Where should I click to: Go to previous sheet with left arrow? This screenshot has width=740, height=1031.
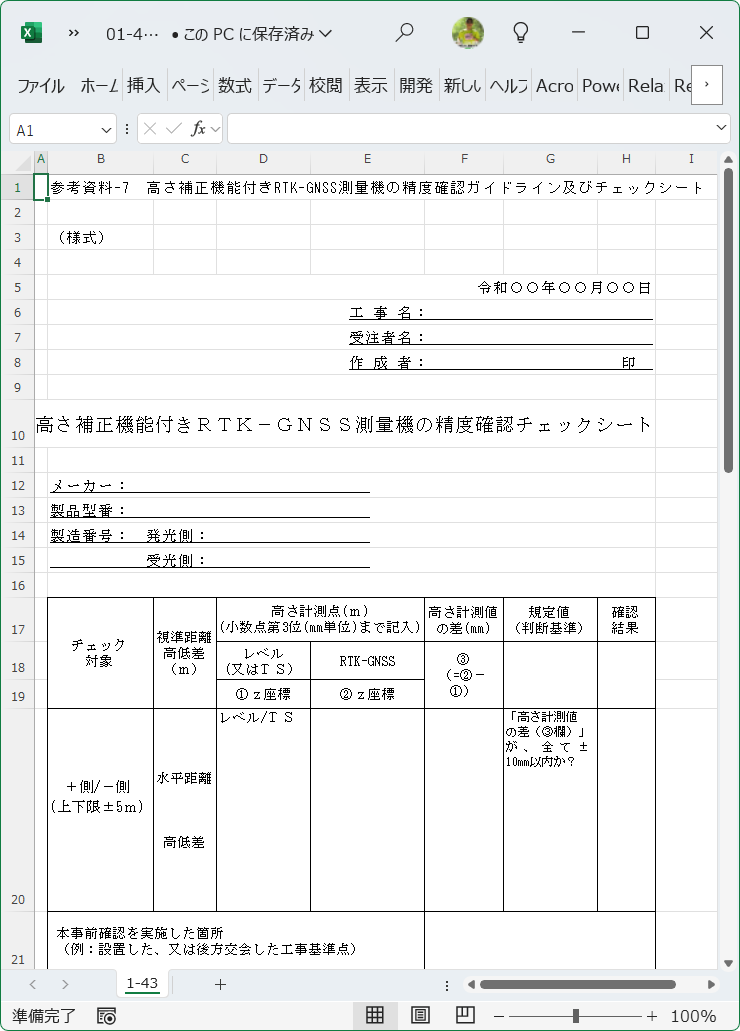[x=33, y=984]
